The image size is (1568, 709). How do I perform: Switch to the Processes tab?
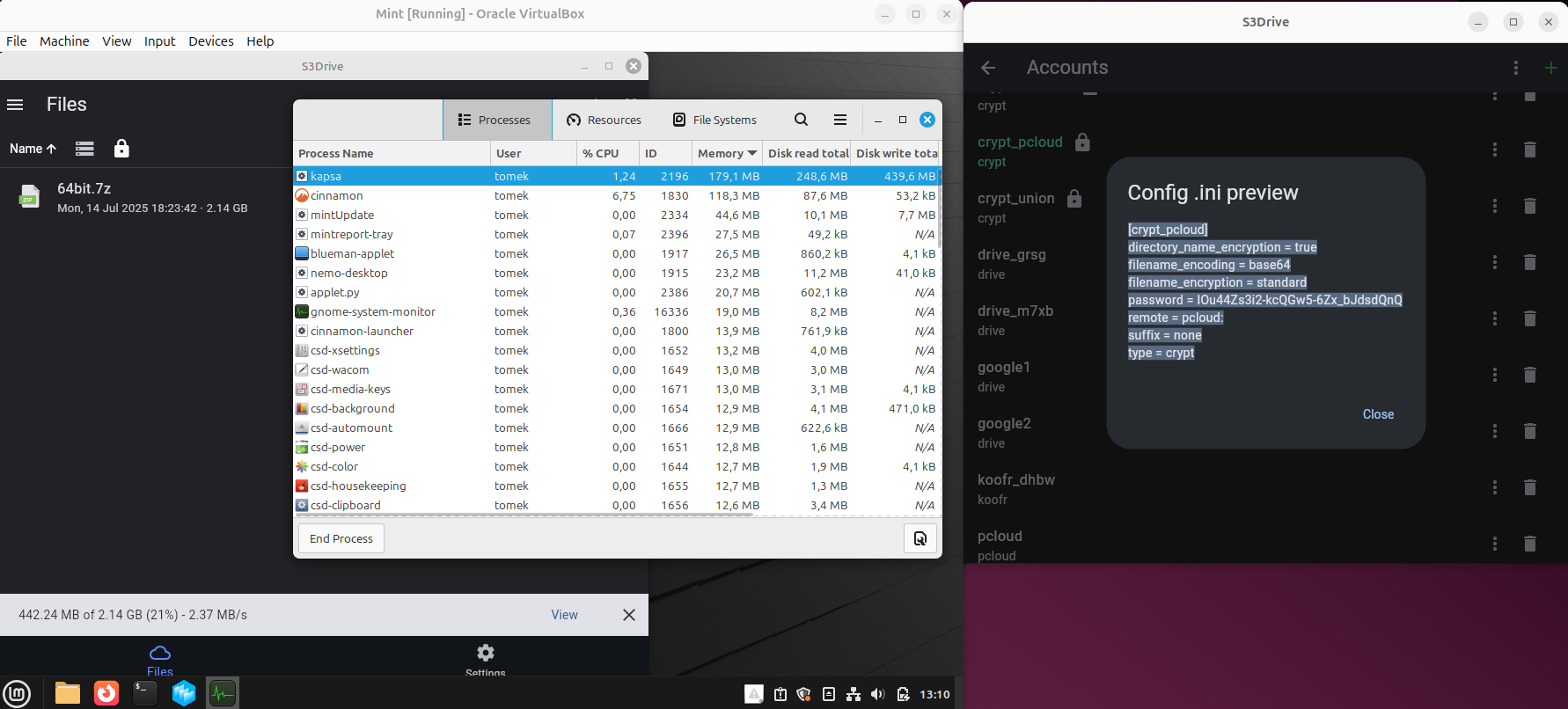click(x=495, y=120)
